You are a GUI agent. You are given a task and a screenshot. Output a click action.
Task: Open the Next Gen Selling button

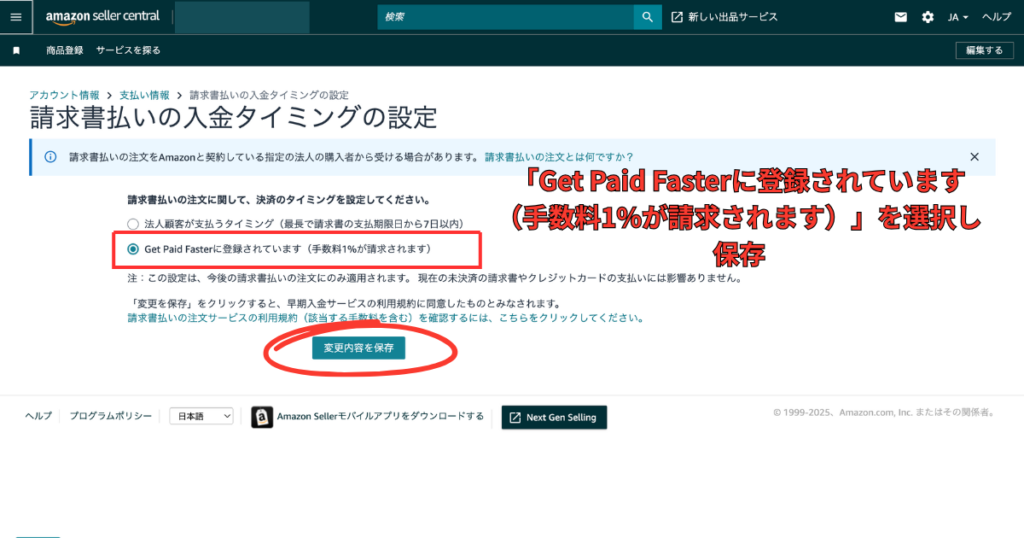(x=554, y=417)
